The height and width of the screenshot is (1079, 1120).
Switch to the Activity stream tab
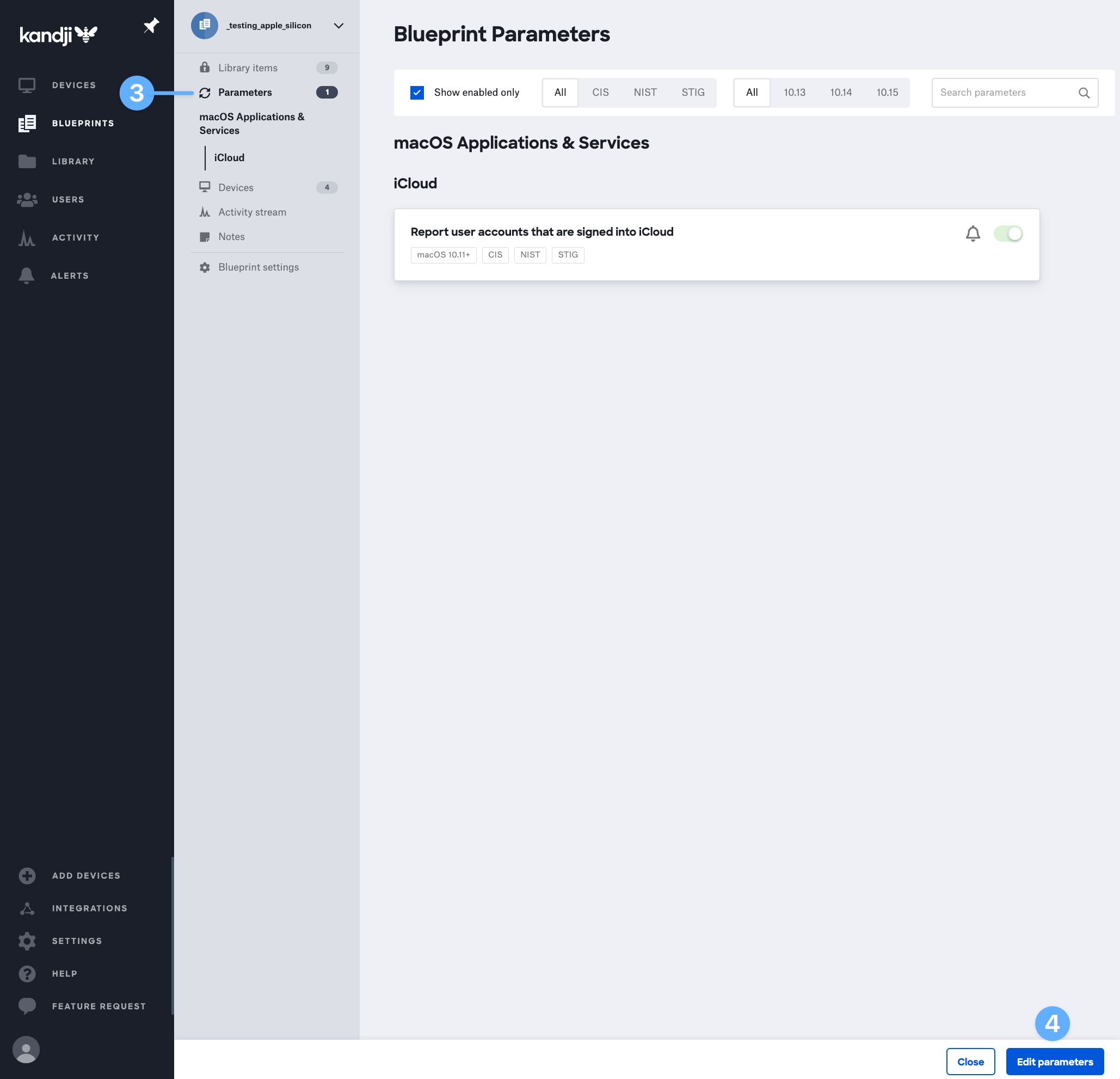pyautogui.click(x=252, y=212)
